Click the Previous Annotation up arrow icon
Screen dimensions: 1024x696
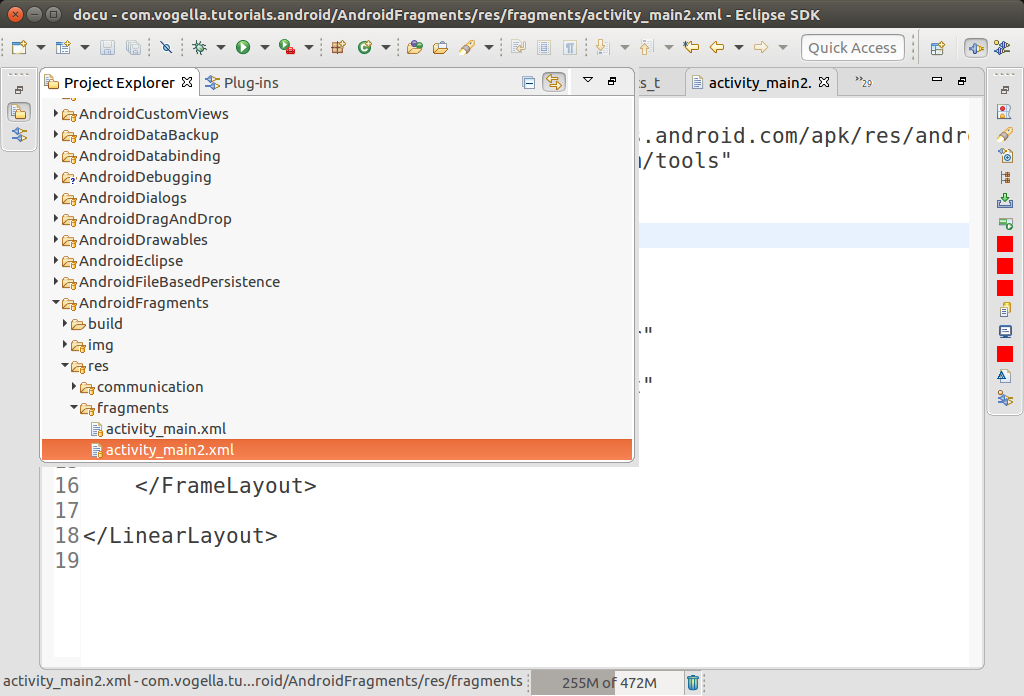(x=647, y=47)
